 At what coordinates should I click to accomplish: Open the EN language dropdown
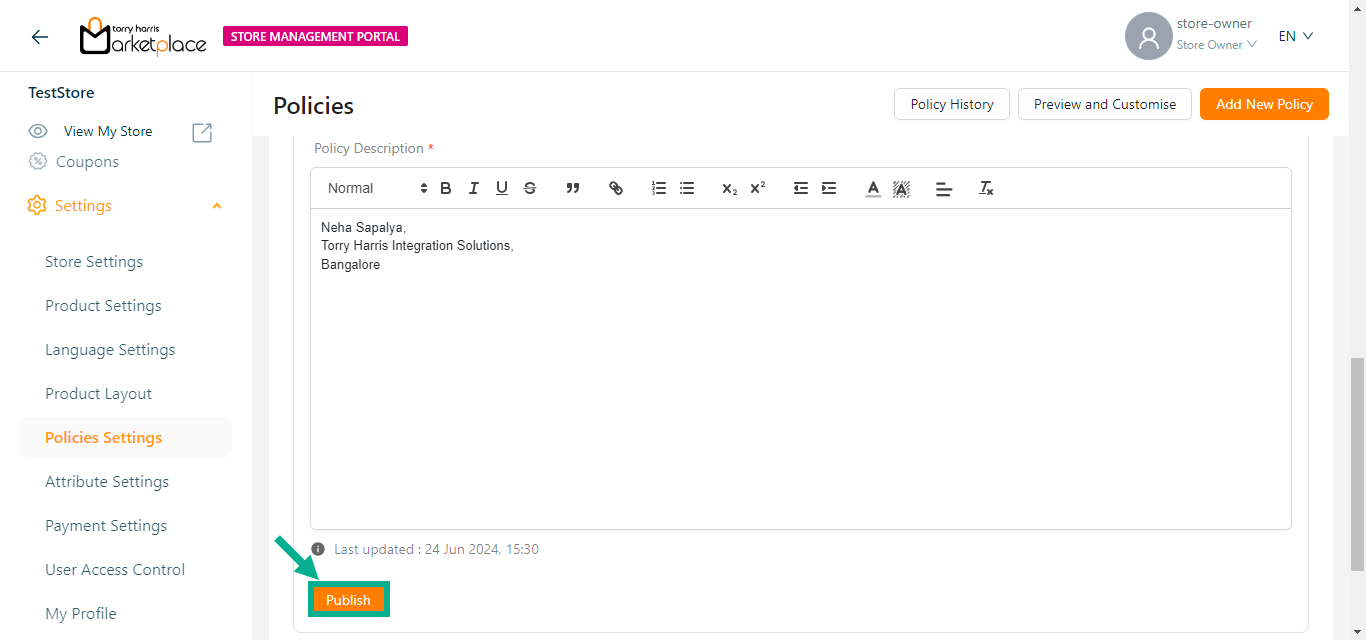point(1295,36)
